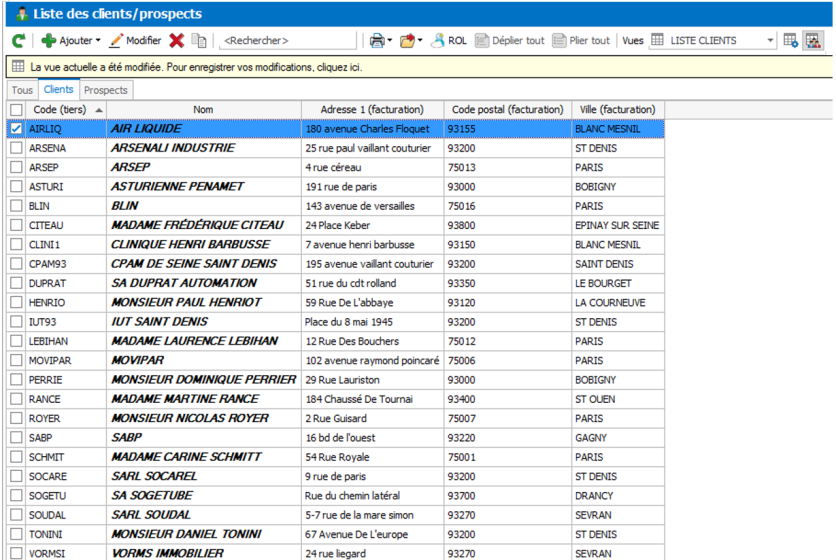
Task: Click the green refresh icon
Action: click(19, 41)
